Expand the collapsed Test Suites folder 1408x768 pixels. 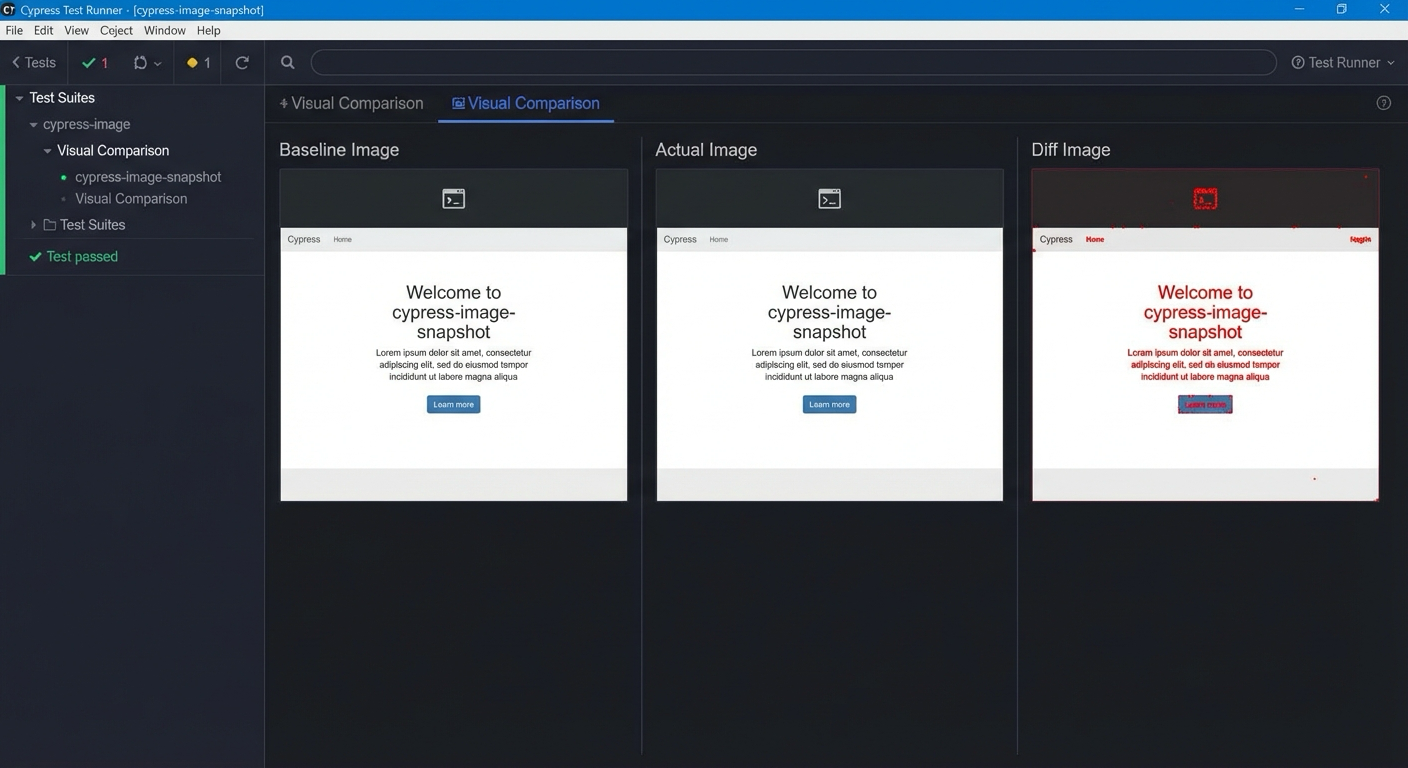[33, 224]
